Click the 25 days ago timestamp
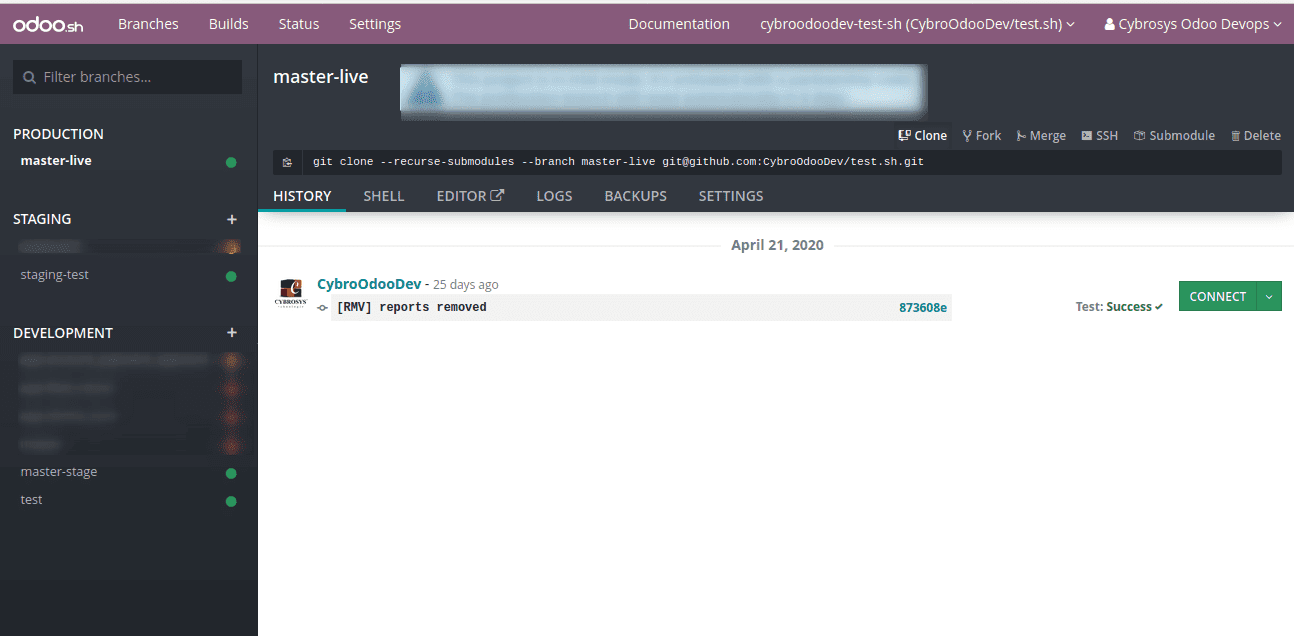 pos(466,285)
